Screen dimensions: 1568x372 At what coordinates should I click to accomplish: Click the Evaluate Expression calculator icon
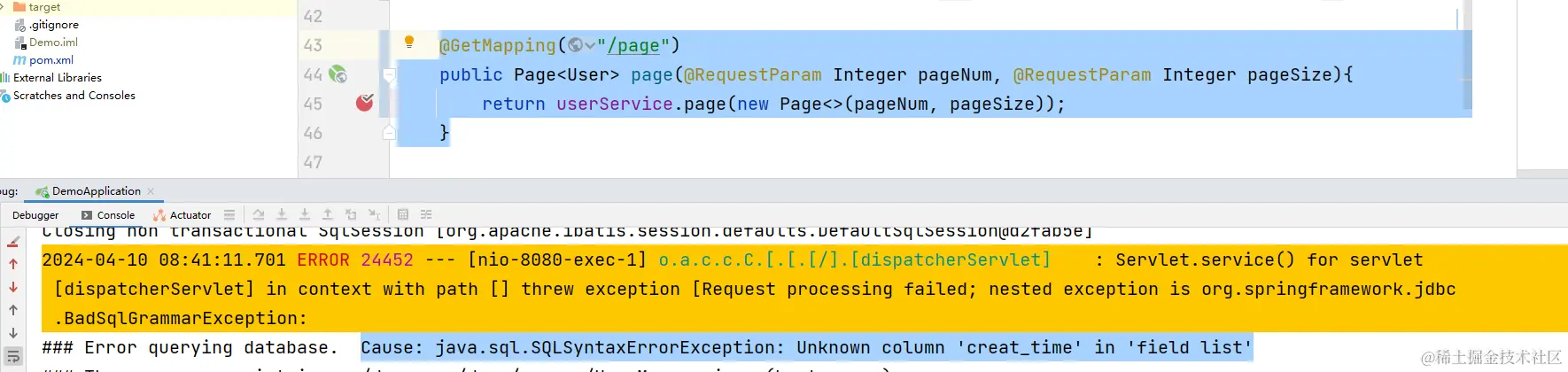[x=403, y=214]
